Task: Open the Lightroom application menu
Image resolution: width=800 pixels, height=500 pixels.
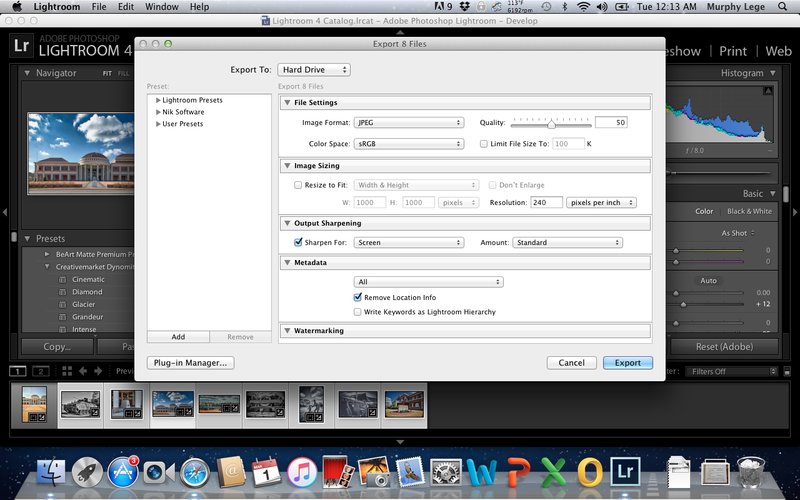Action: 57,7
